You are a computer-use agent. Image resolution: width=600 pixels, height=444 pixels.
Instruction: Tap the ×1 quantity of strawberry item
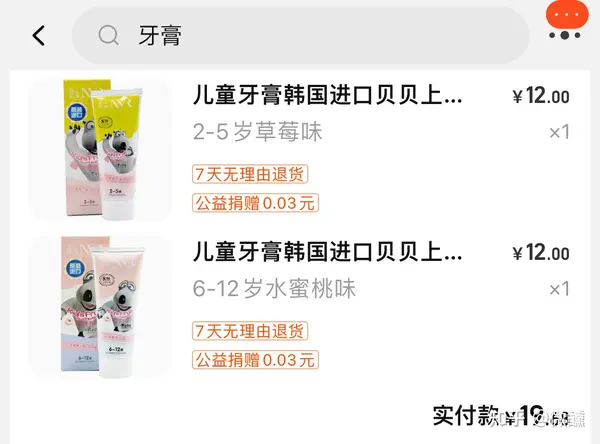click(559, 132)
